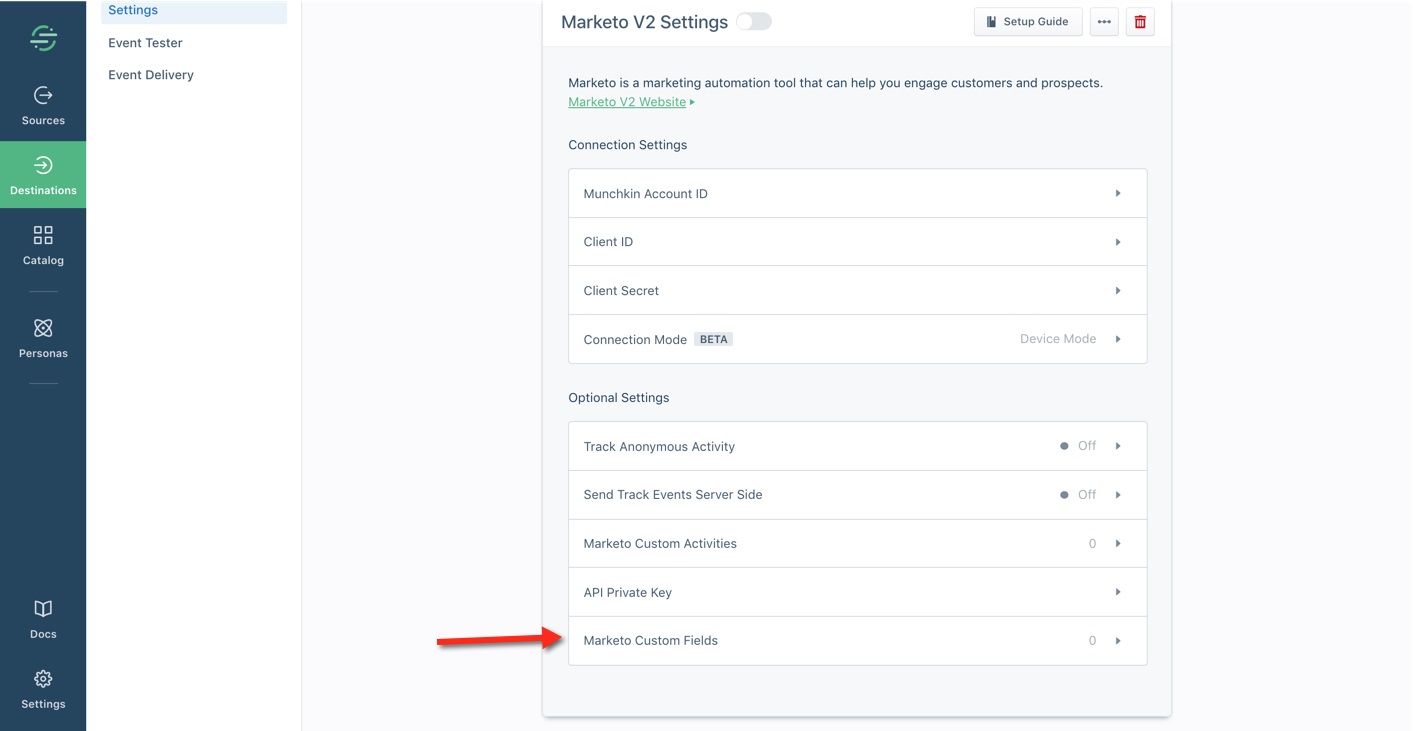Expand the Munchkin Account ID setting
The width and height of the screenshot is (1413, 731).
coord(857,193)
